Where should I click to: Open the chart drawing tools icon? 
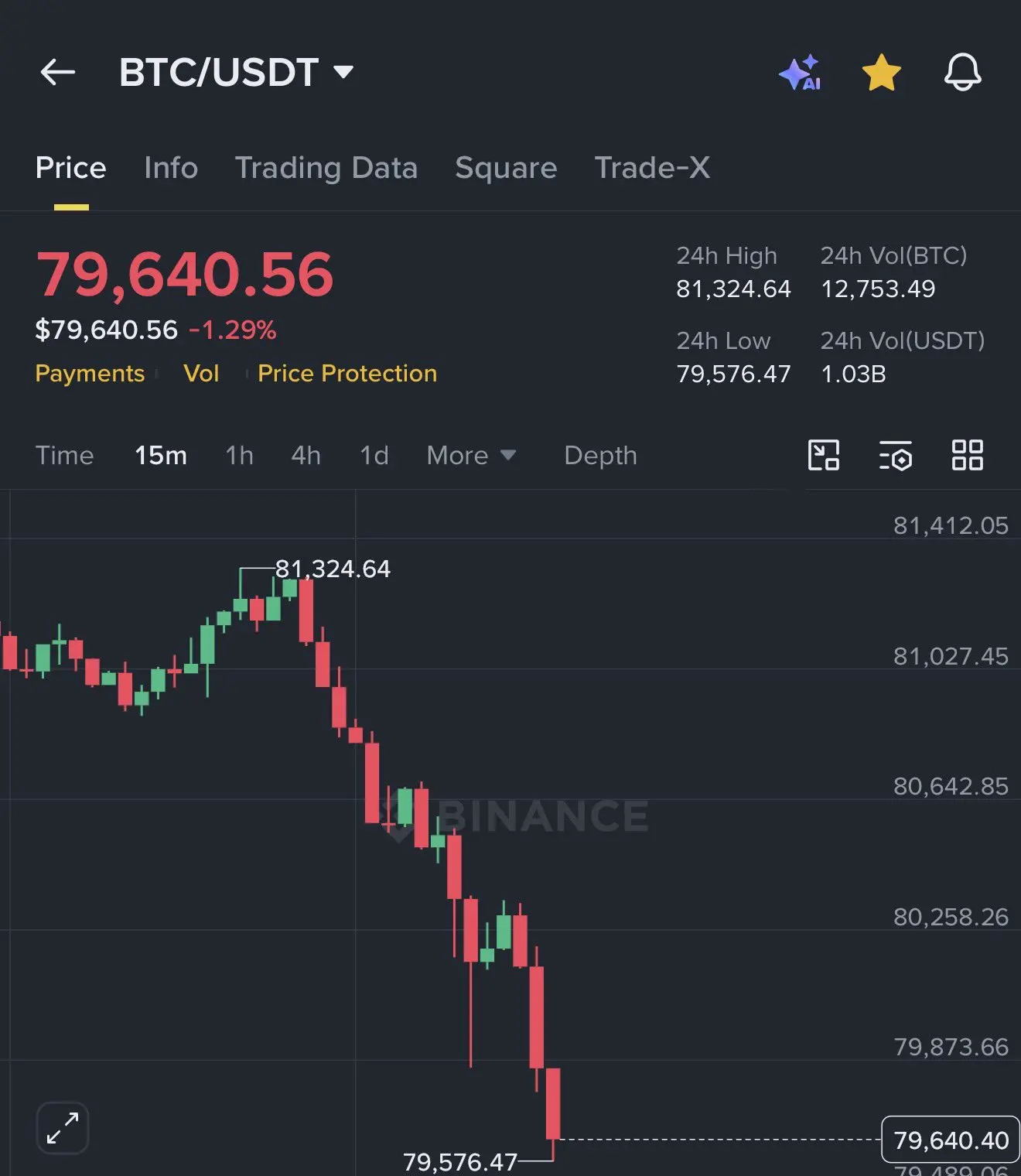pos(824,455)
